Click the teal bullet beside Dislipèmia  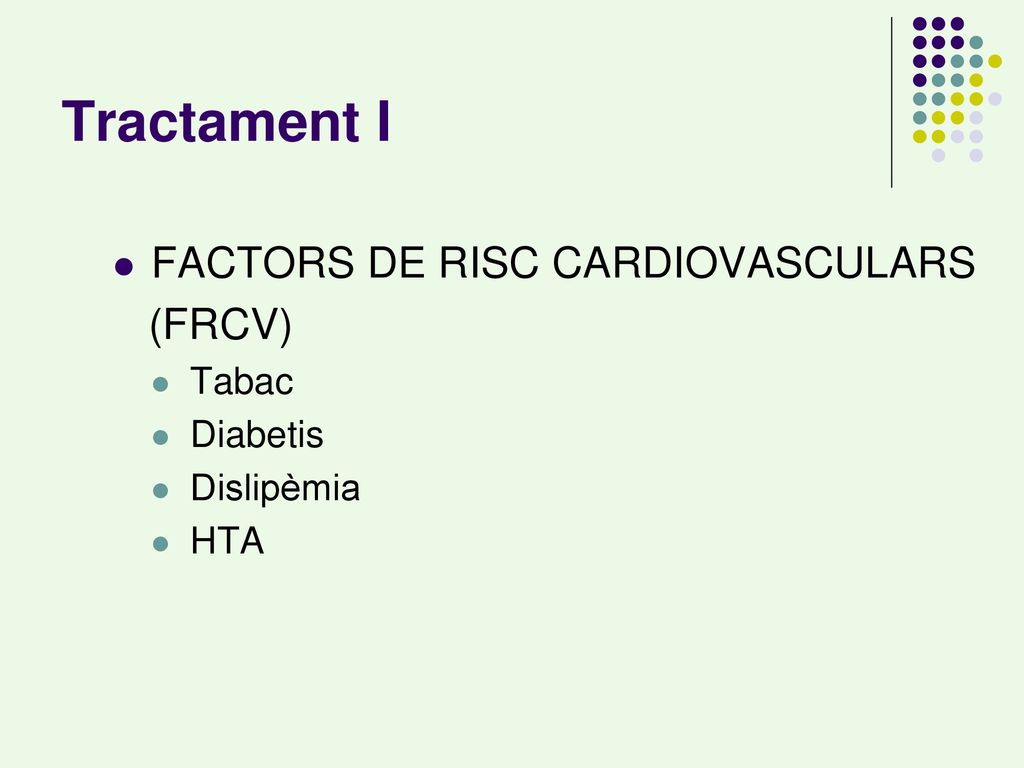[x=161, y=490]
